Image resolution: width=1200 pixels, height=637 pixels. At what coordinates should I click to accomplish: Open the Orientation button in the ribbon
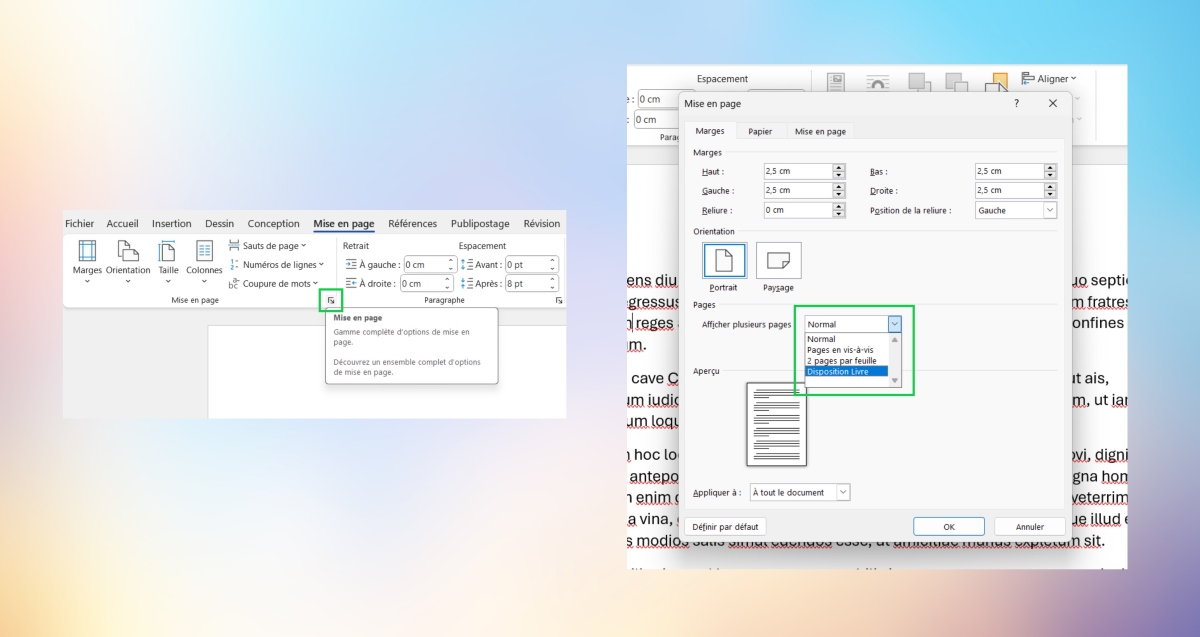(x=128, y=262)
